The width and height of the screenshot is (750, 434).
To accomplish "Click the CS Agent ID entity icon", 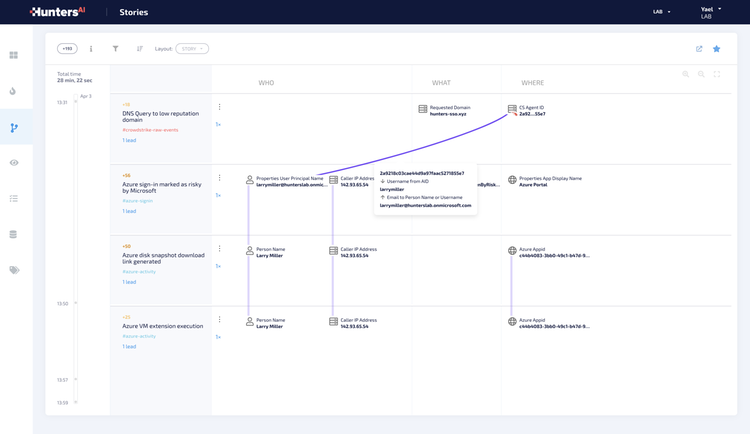I will (512, 110).
